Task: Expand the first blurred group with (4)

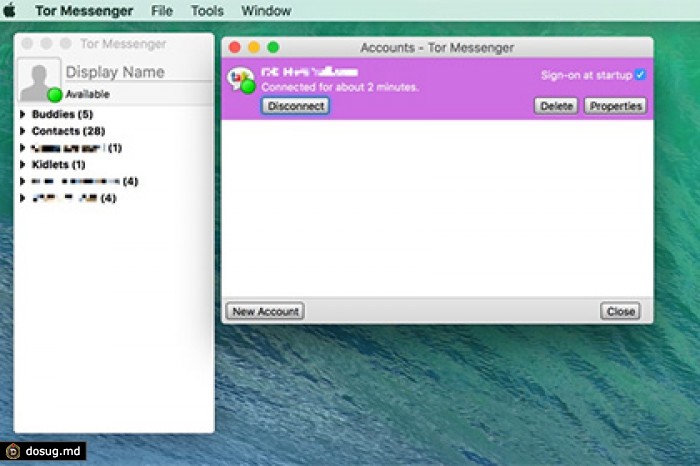Action: (23, 181)
